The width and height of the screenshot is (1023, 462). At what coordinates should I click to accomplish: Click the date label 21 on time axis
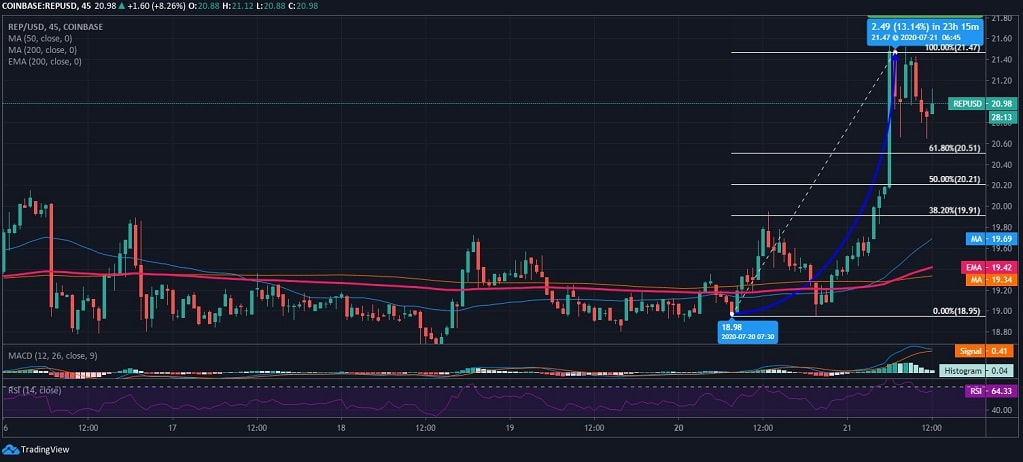click(x=847, y=429)
